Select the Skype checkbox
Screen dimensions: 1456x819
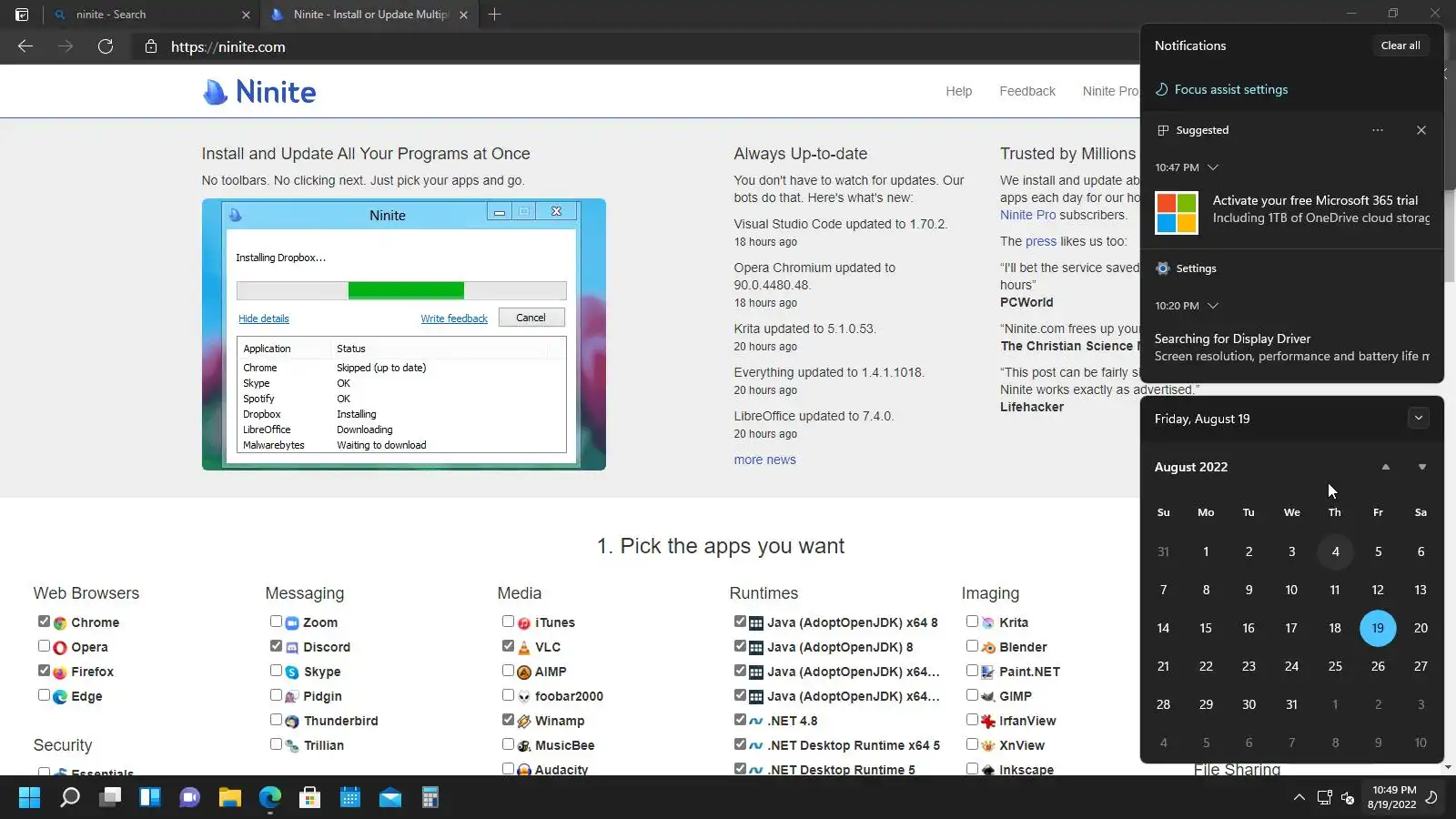coord(276,671)
